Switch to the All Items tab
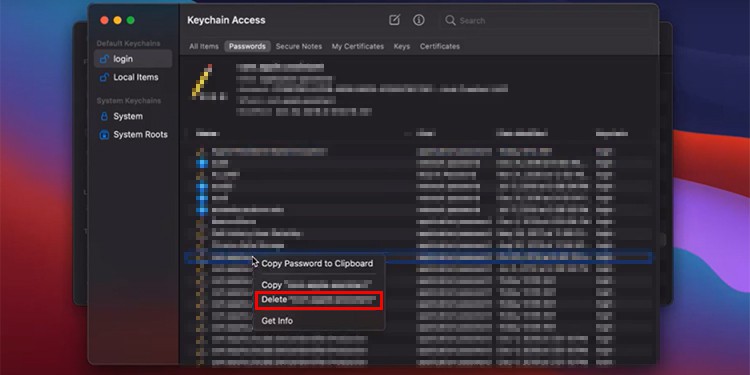 [x=204, y=46]
